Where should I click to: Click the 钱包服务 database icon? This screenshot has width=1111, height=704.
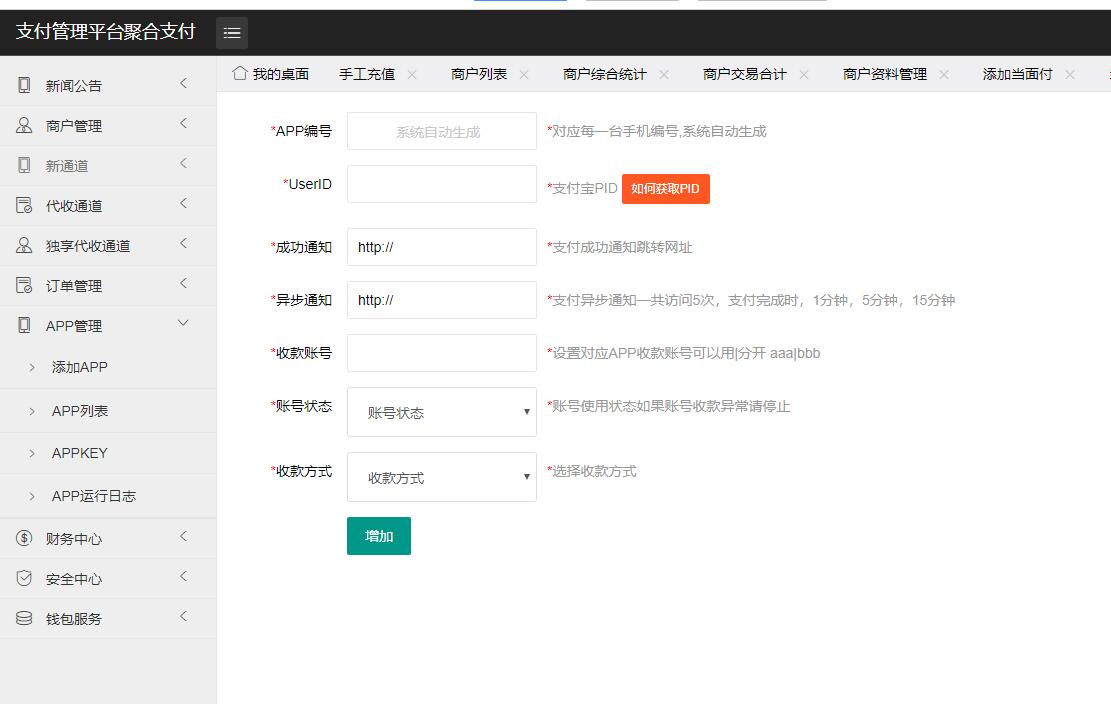24,618
